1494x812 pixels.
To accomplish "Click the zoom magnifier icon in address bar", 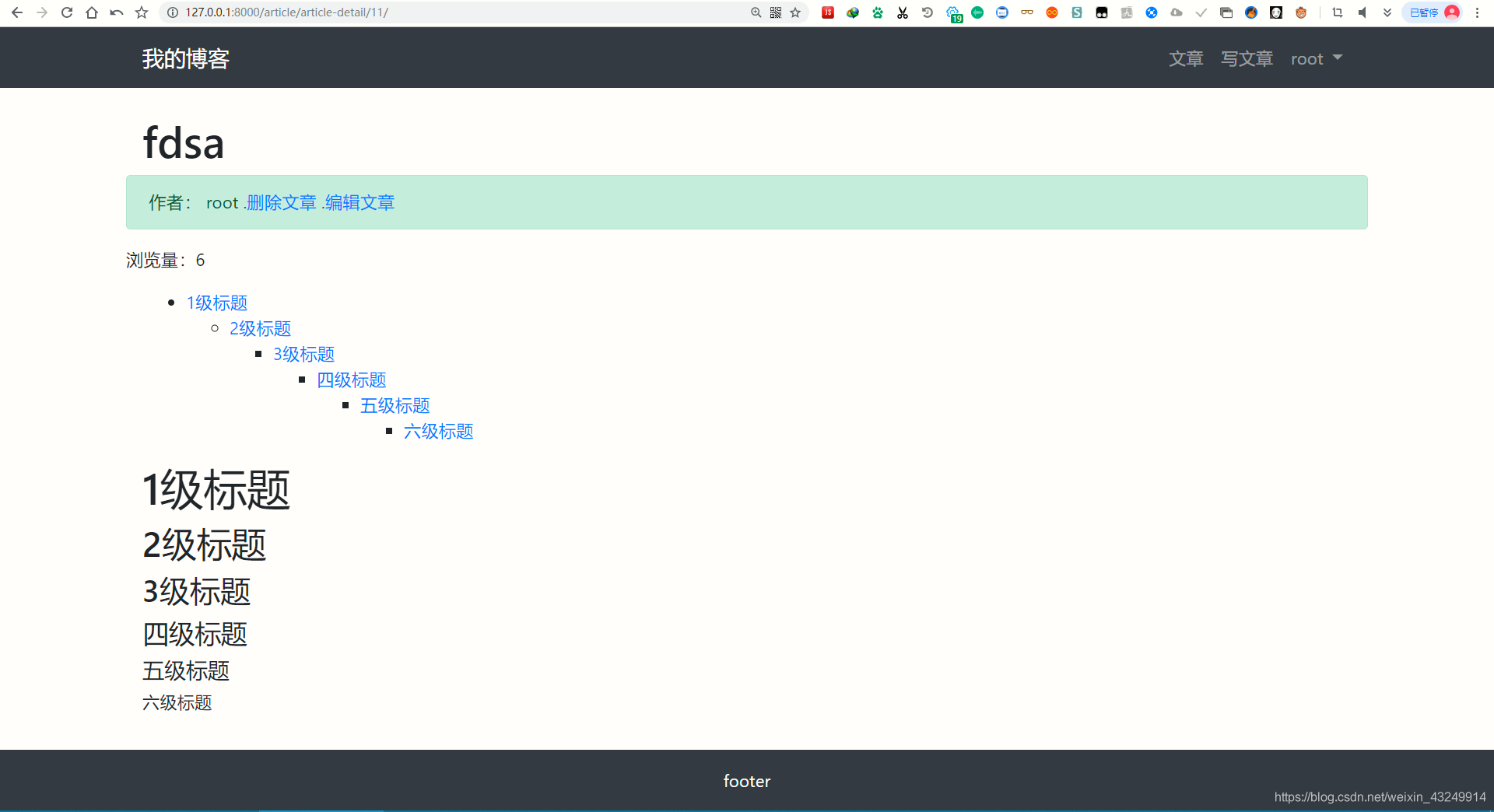I will (x=756, y=12).
